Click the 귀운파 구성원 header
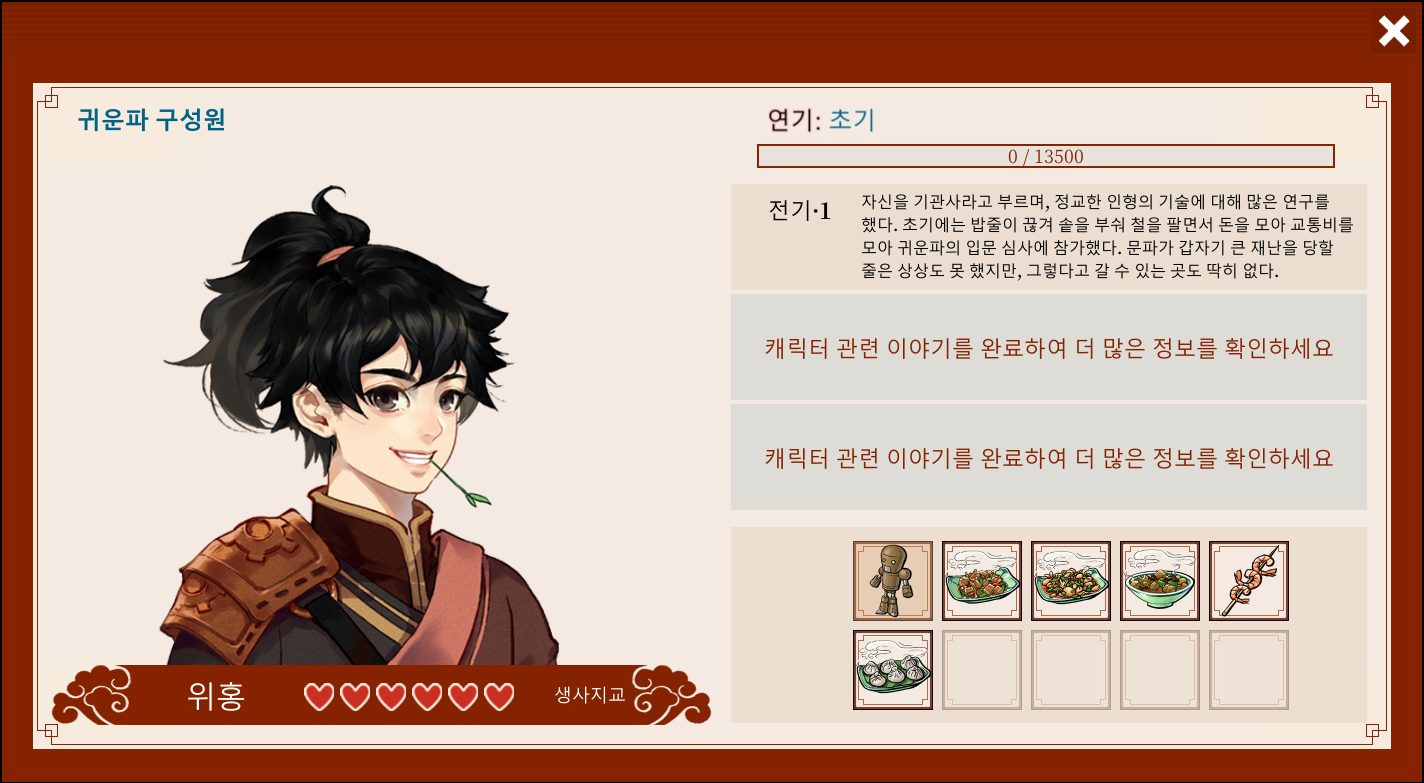Image resolution: width=1424 pixels, height=783 pixels. 151,120
